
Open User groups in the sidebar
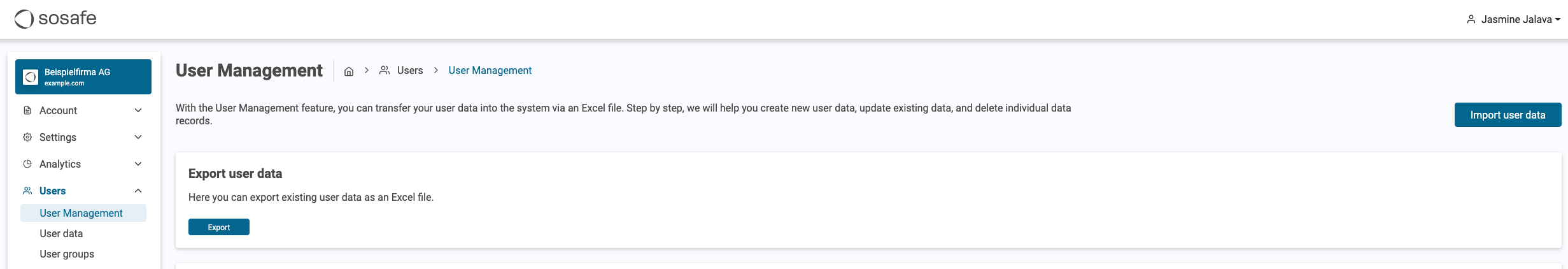coord(67,254)
